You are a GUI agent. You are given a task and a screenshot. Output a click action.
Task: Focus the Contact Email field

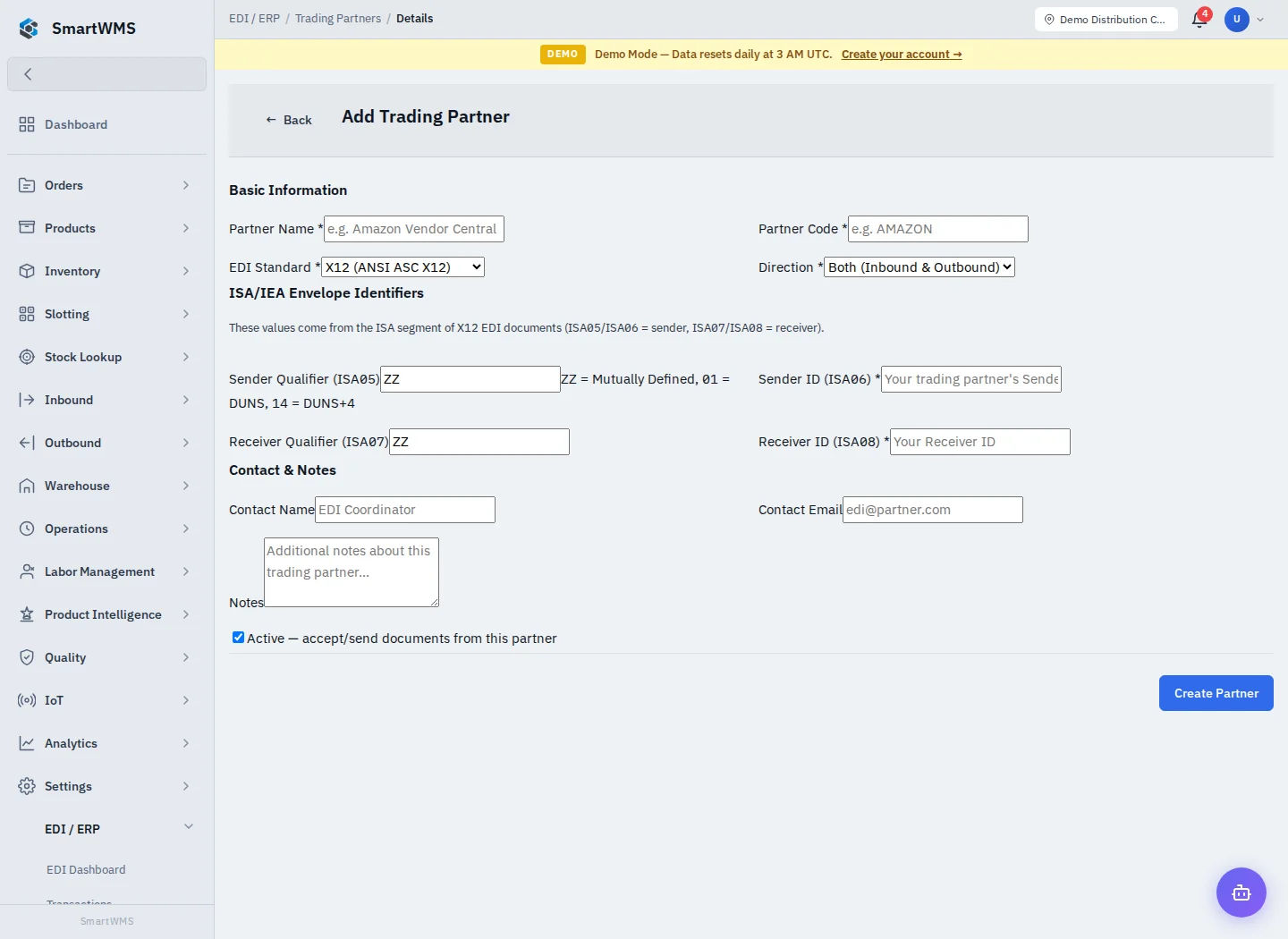(x=933, y=510)
